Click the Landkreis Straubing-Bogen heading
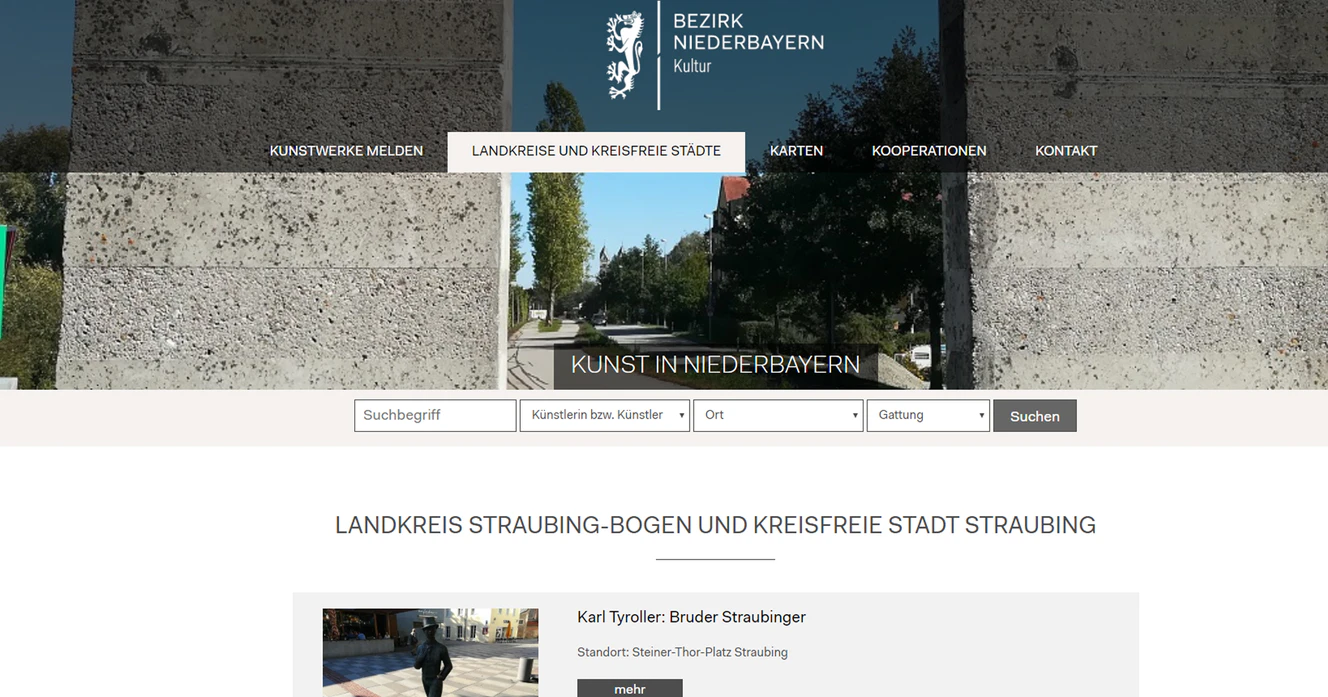Image resolution: width=1328 pixels, height=697 pixels. [715, 525]
